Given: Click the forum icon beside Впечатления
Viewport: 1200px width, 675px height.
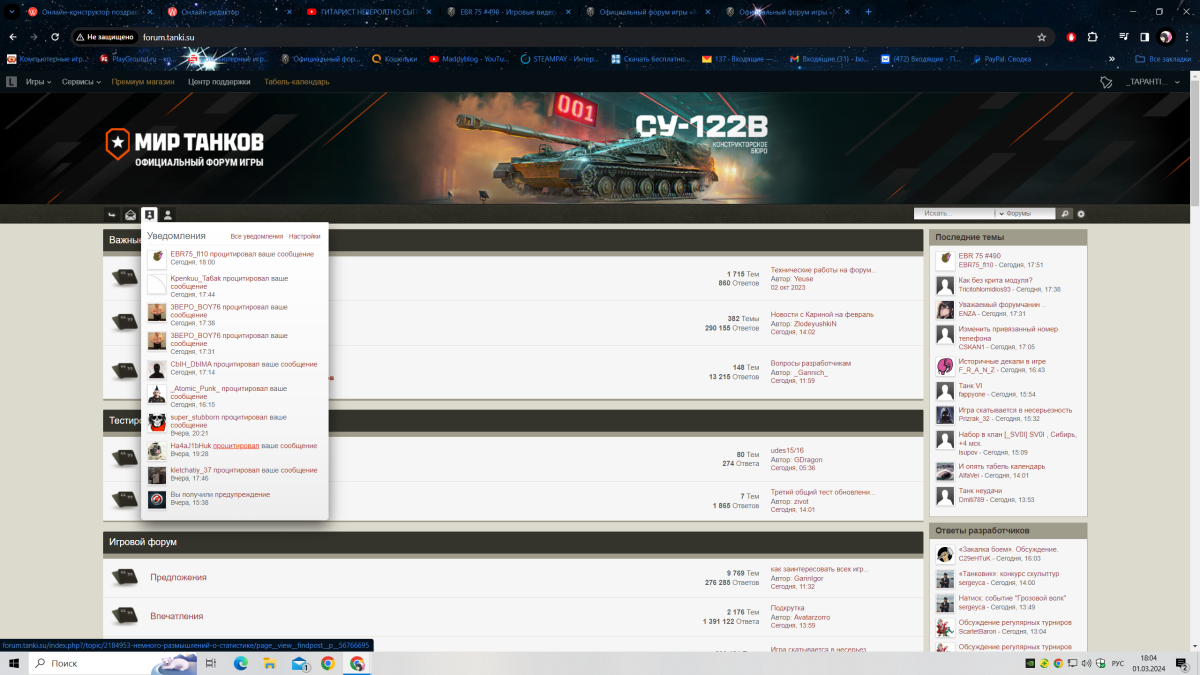Looking at the screenshot, I should click(x=124, y=616).
